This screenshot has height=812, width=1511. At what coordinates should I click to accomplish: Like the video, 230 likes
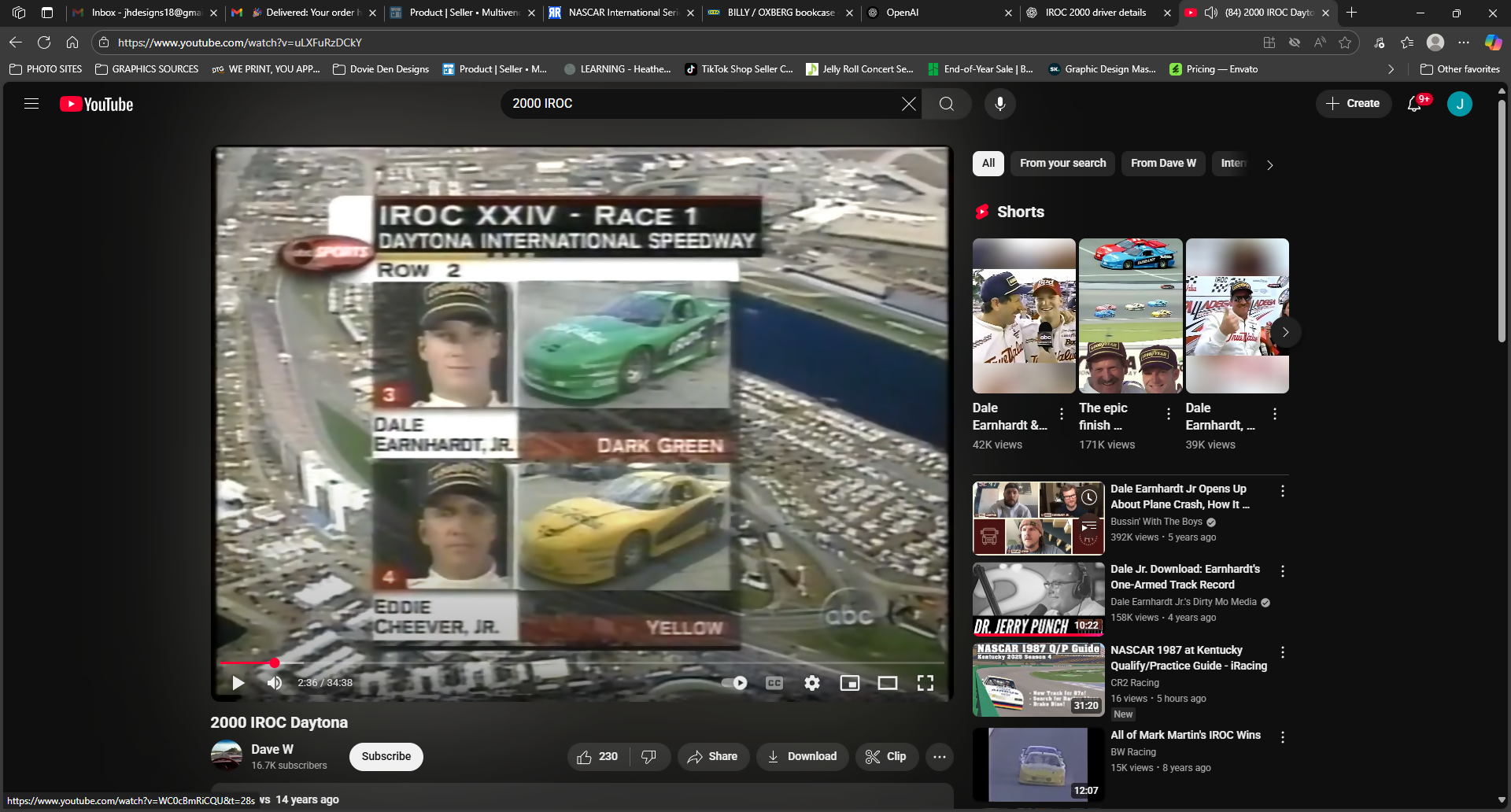click(597, 757)
